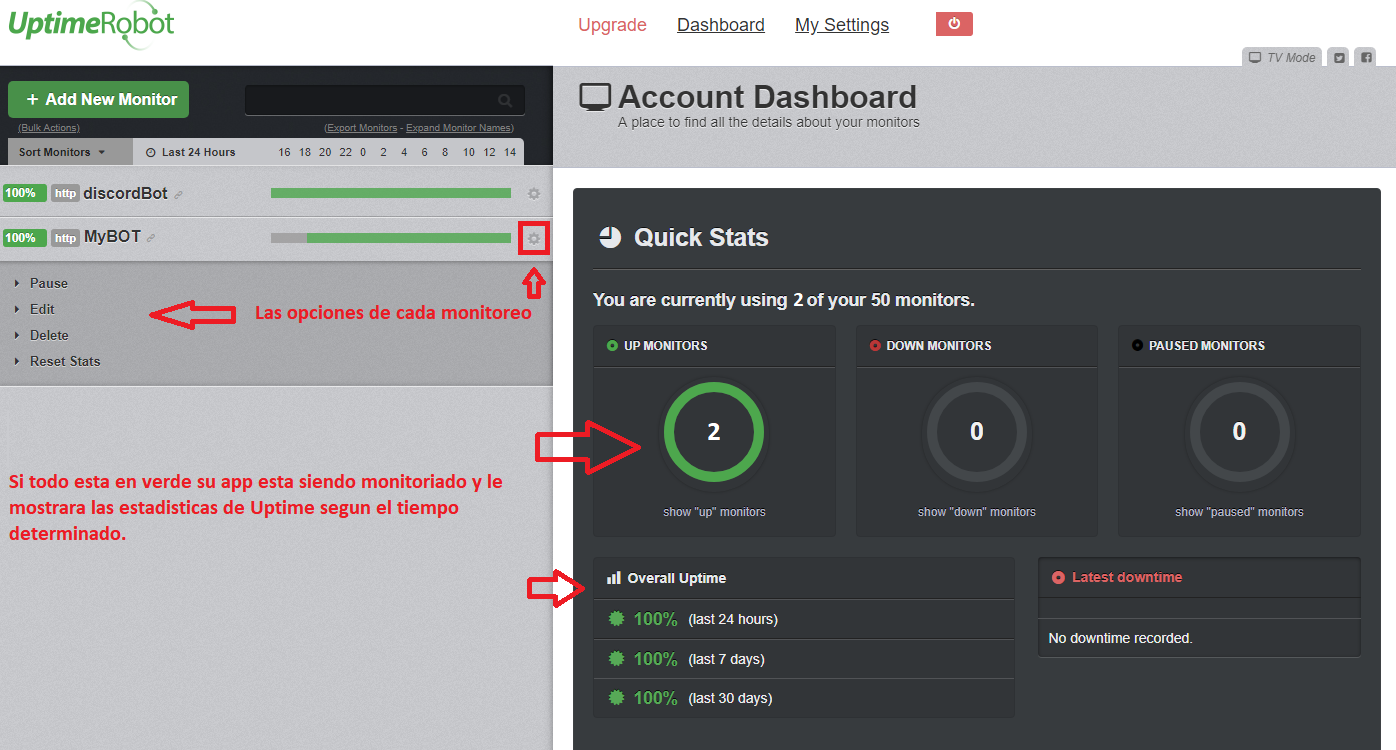Click the UptimeRobot logo
The image size is (1396, 750).
[x=90, y=25]
